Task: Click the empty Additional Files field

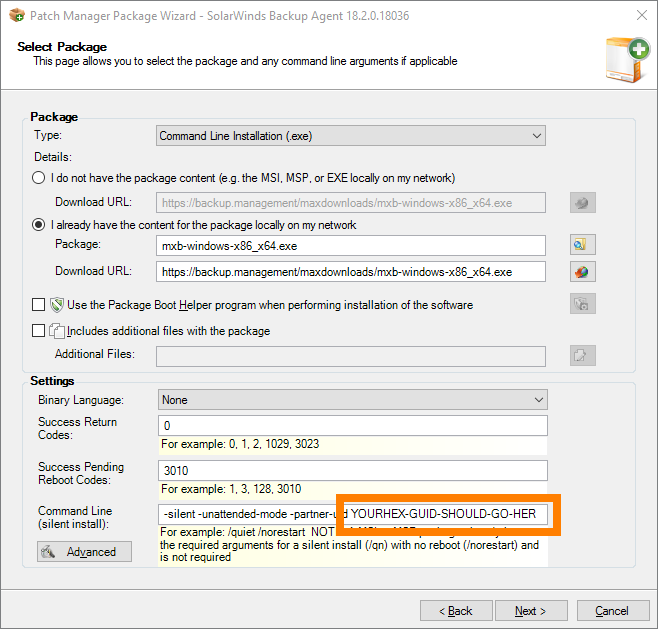Action: coord(351,356)
